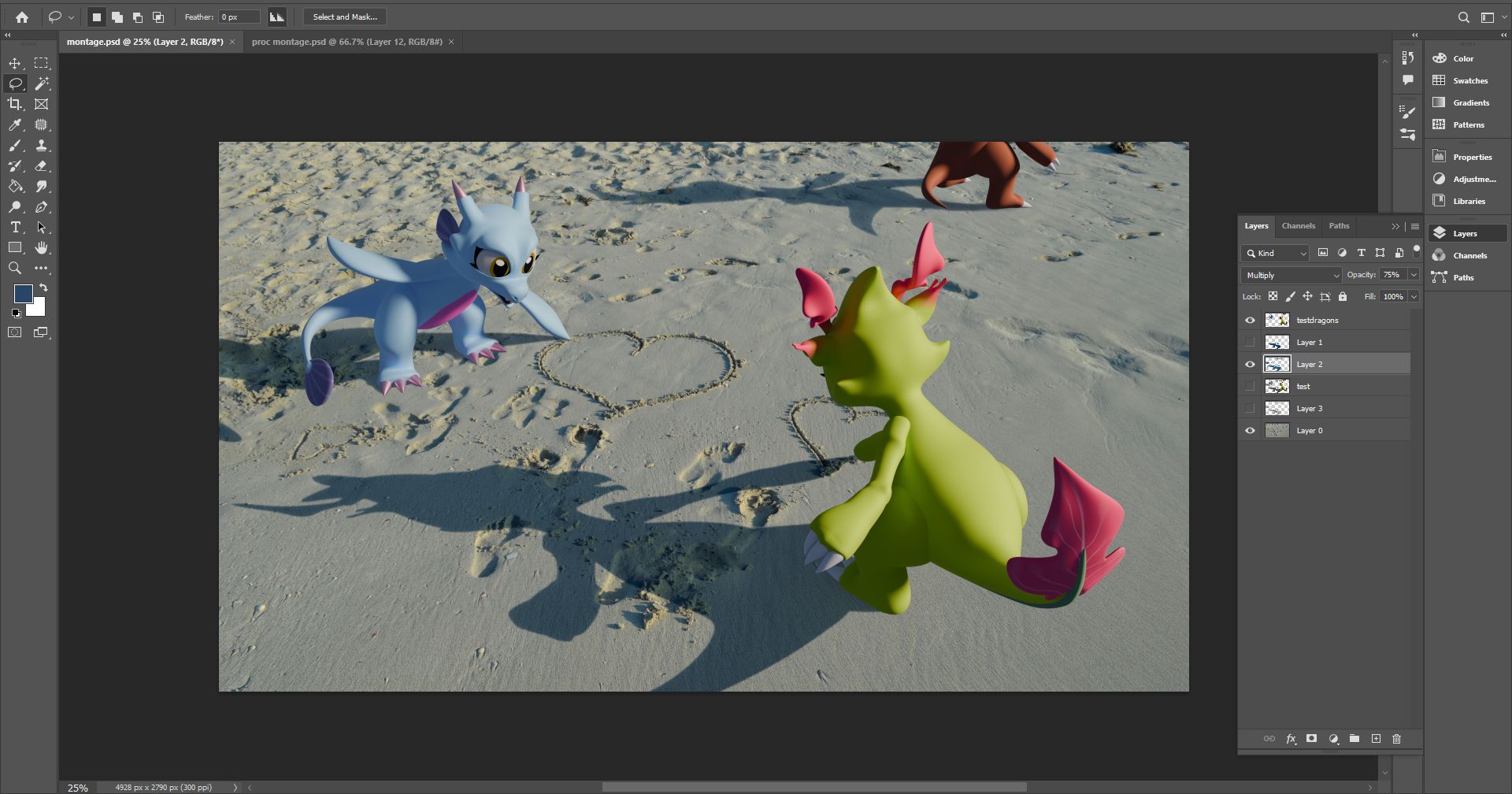The image size is (1512, 794).
Task: Go to the Home screen icon
Action: point(22,17)
